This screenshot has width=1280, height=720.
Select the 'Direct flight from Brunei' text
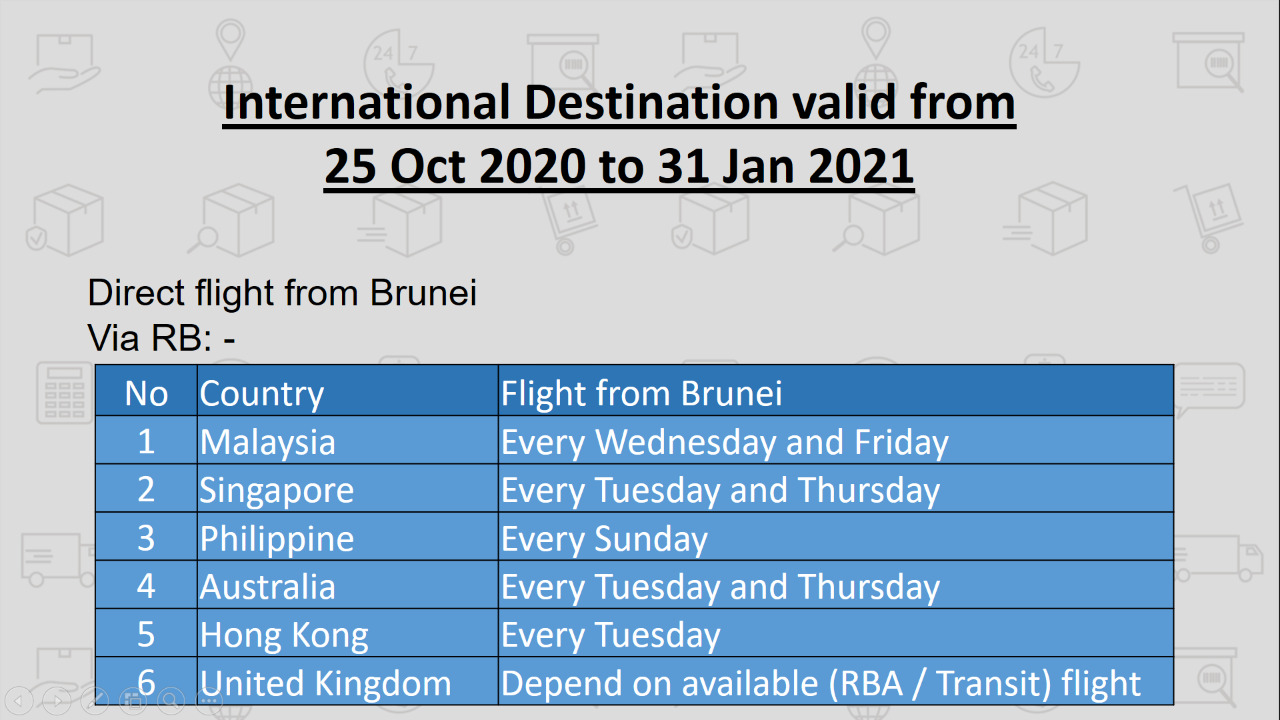pos(282,293)
